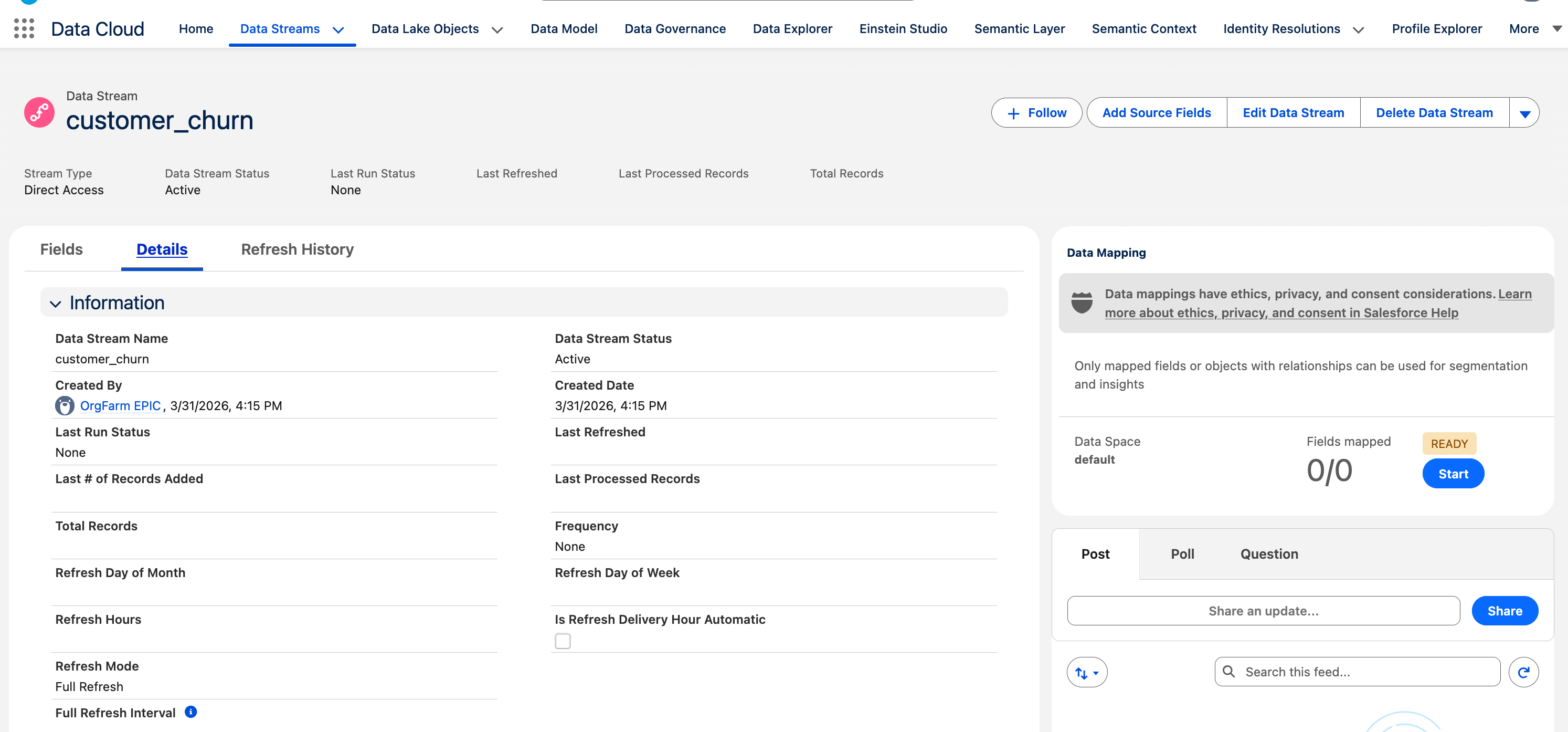Viewport: 1568px width, 732px height.
Task: Toggle Is Refresh Delivery Hour Automatic checkbox
Action: (563, 641)
